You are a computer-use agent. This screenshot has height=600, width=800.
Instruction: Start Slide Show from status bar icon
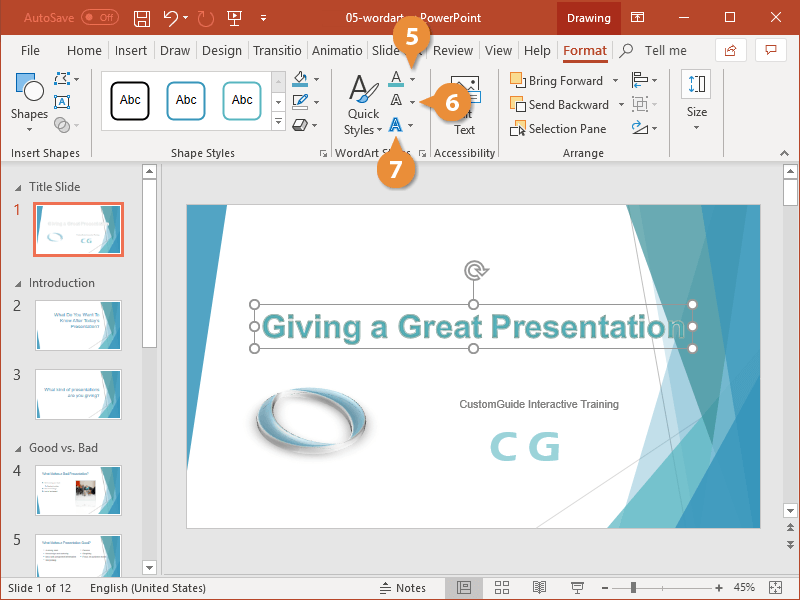[x=577, y=588]
